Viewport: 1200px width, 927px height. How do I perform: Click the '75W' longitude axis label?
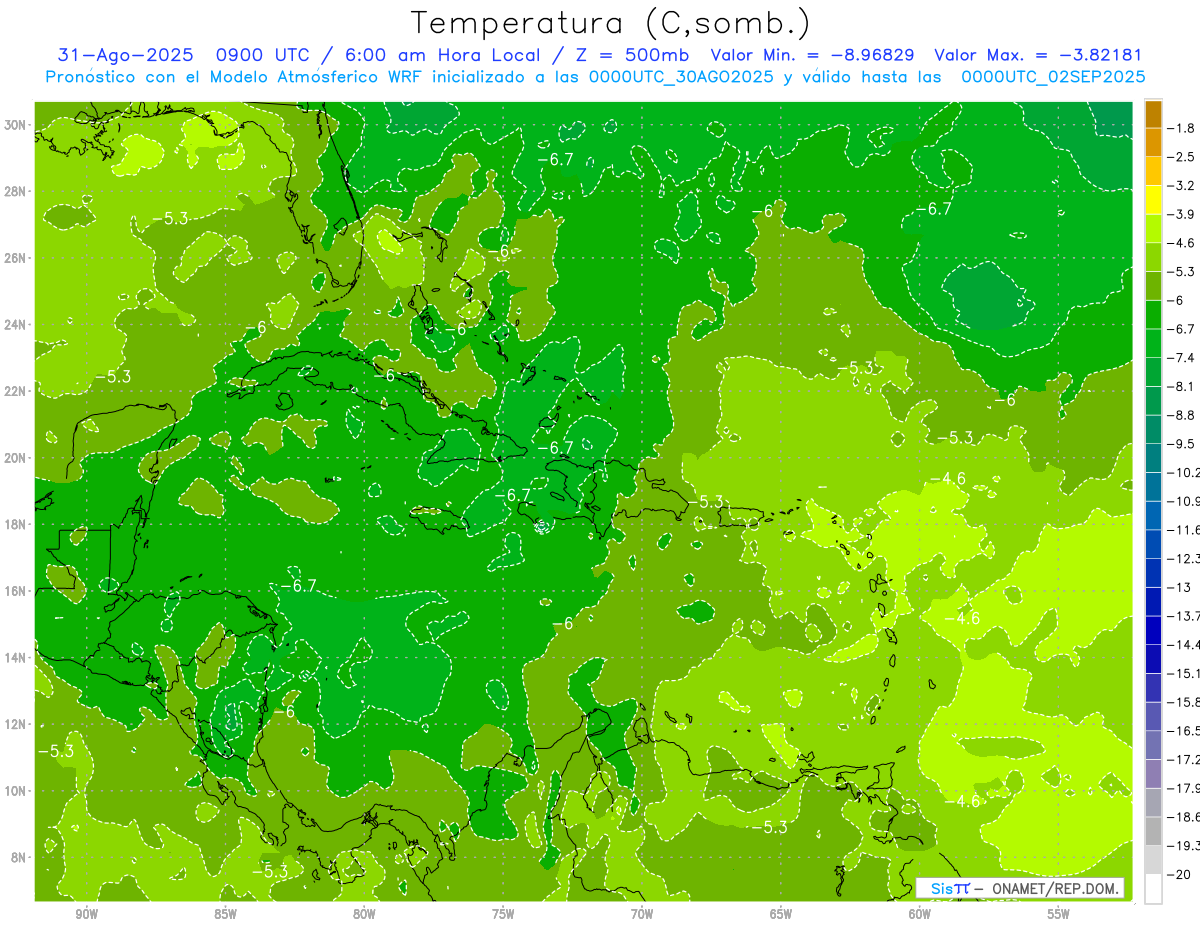[x=503, y=914]
